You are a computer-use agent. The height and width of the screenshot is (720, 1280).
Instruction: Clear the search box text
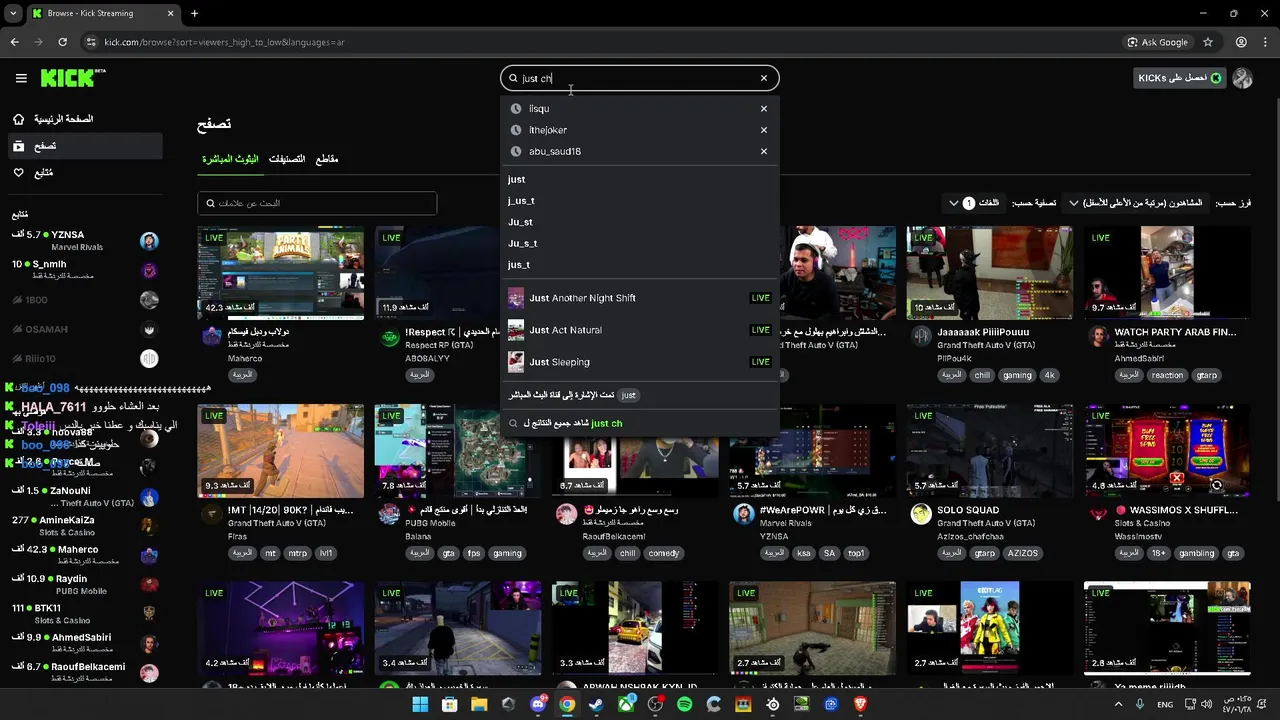tap(764, 78)
